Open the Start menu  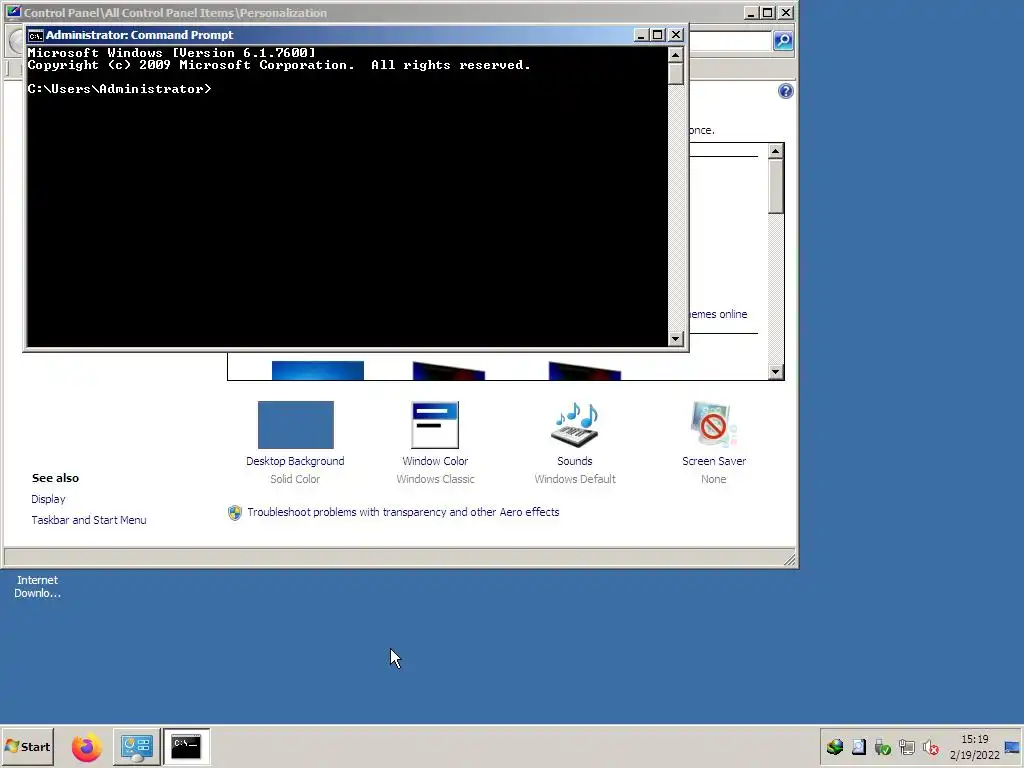click(x=27, y=746)
